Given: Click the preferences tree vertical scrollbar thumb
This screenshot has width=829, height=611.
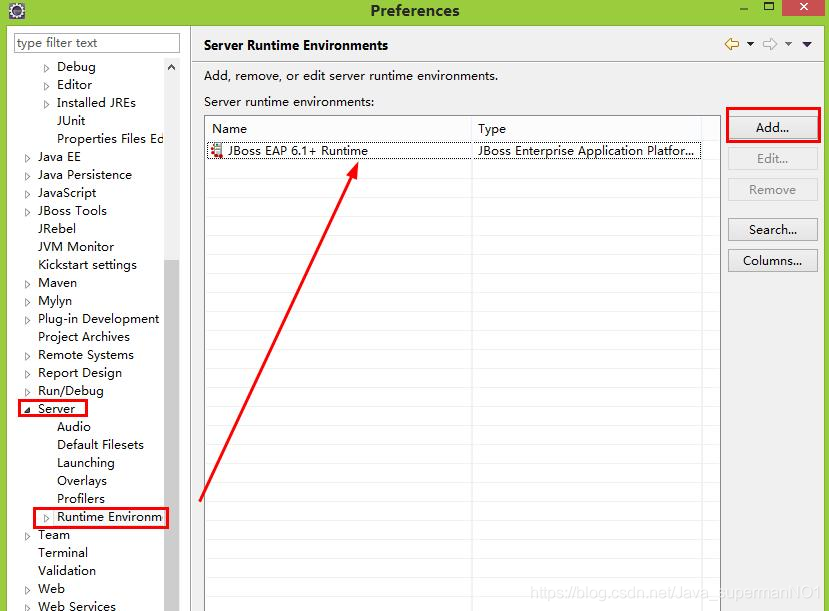Looking at the screenshot, I should (x=171, y=434).
